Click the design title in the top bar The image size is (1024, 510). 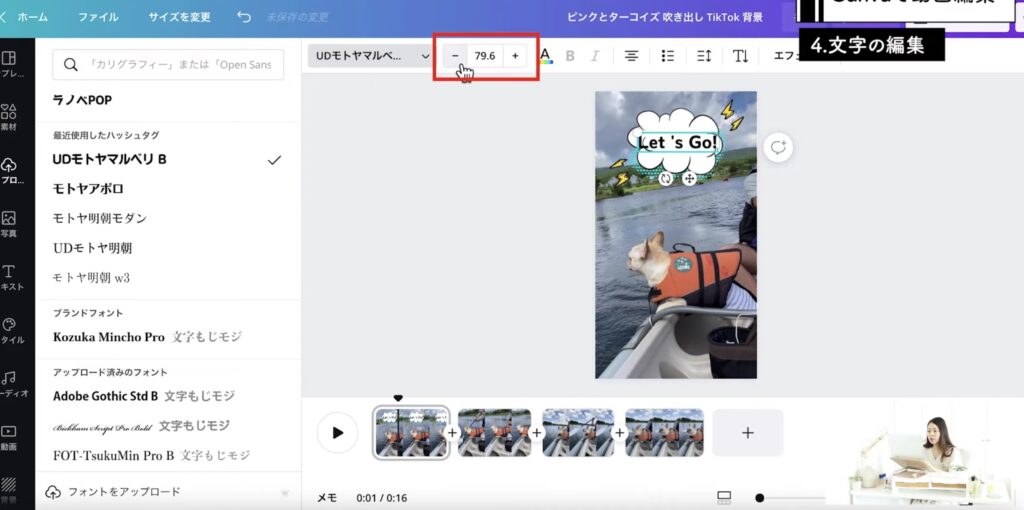(x=665, y=17)
